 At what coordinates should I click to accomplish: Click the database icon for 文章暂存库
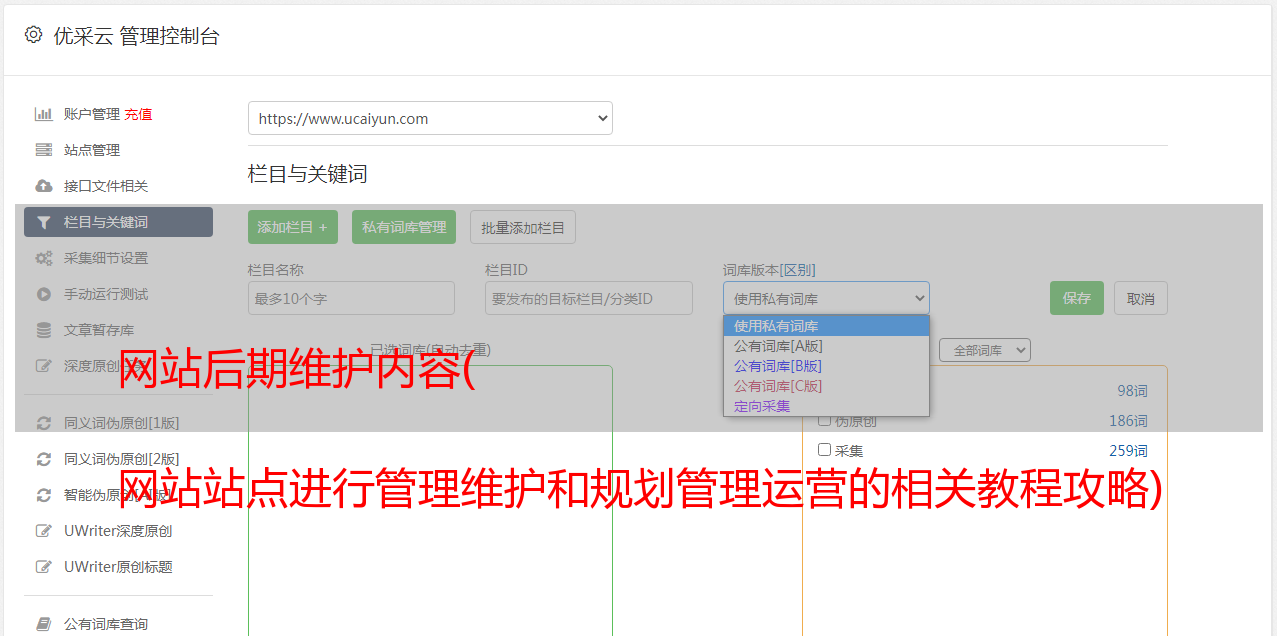43,330
